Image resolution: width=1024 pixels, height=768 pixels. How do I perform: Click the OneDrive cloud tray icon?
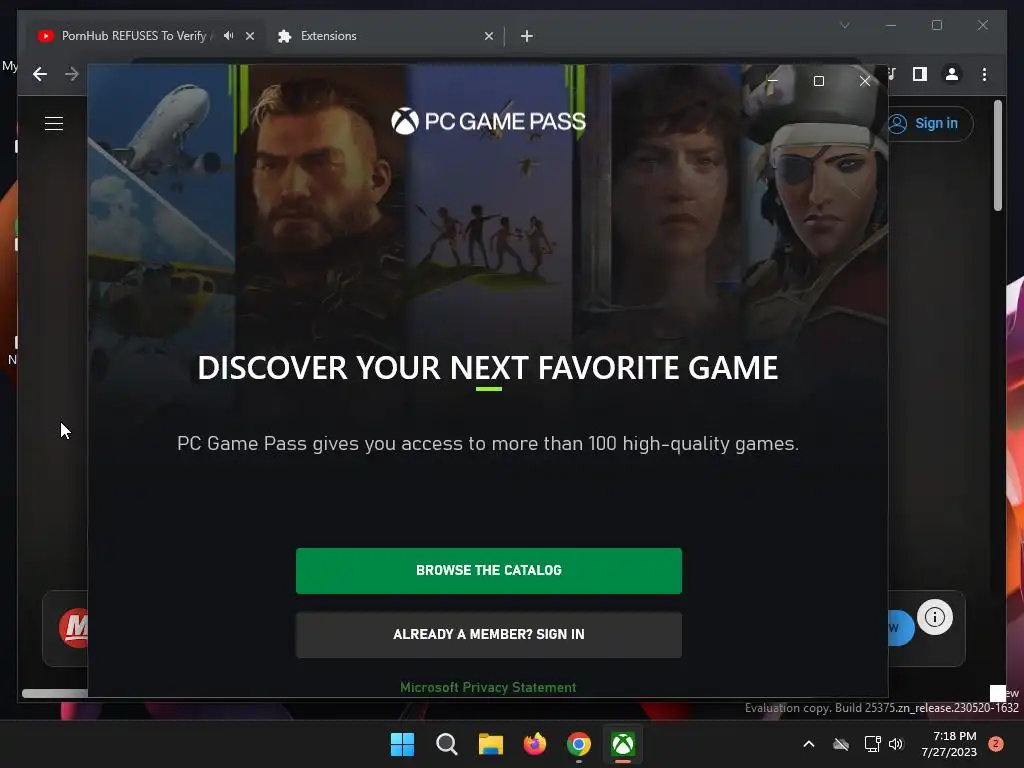click(x=841, y=744)
